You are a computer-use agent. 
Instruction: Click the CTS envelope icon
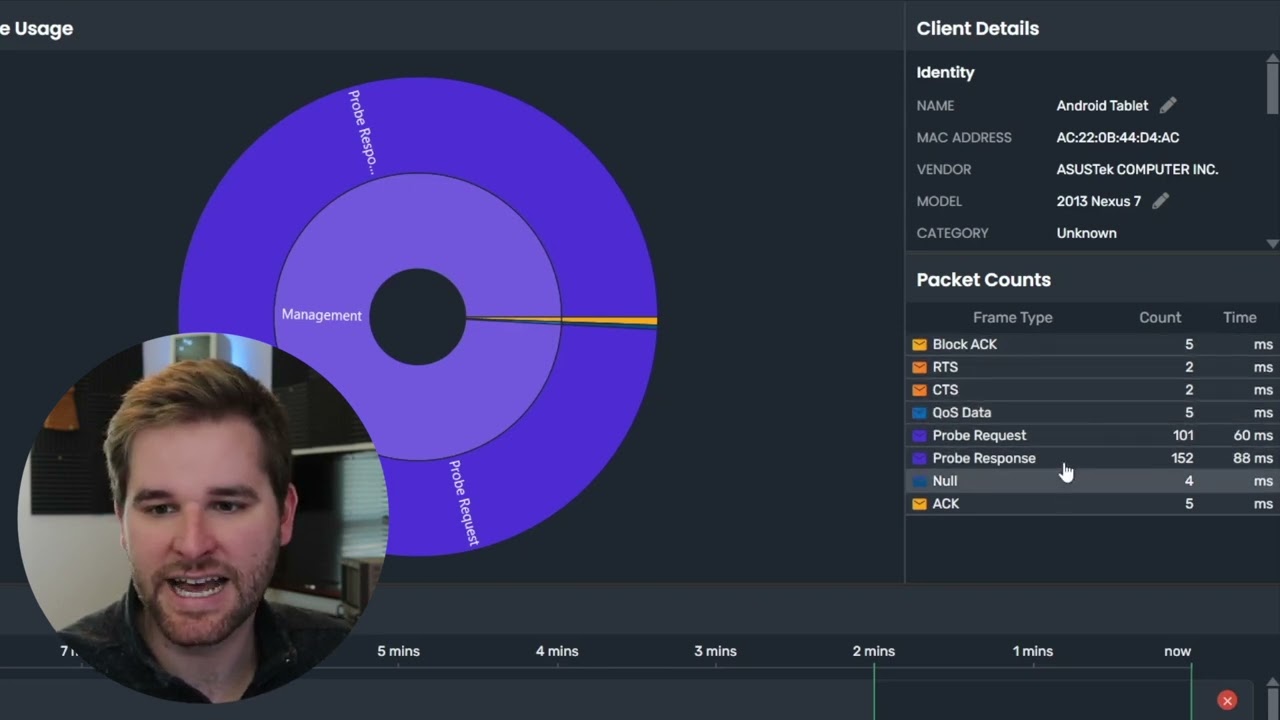point(919,390)
